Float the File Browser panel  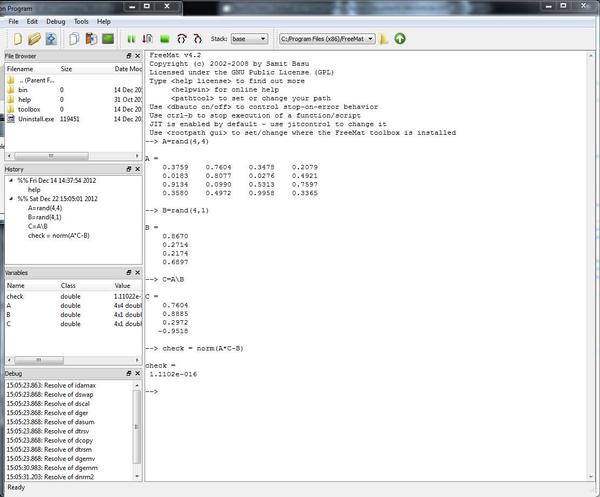click(129, 56)
